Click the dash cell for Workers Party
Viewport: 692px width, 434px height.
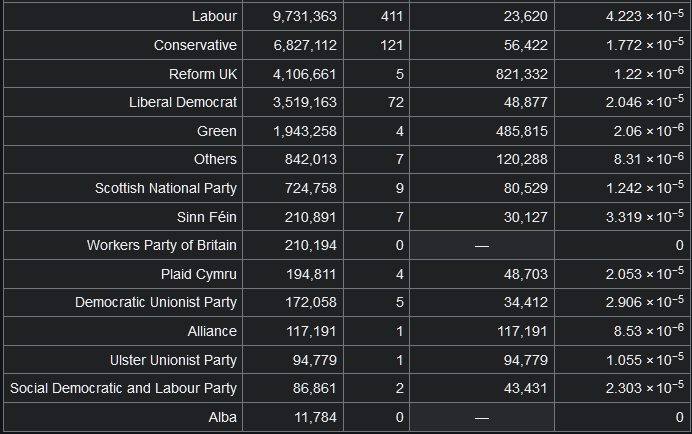tap(482, 245)
